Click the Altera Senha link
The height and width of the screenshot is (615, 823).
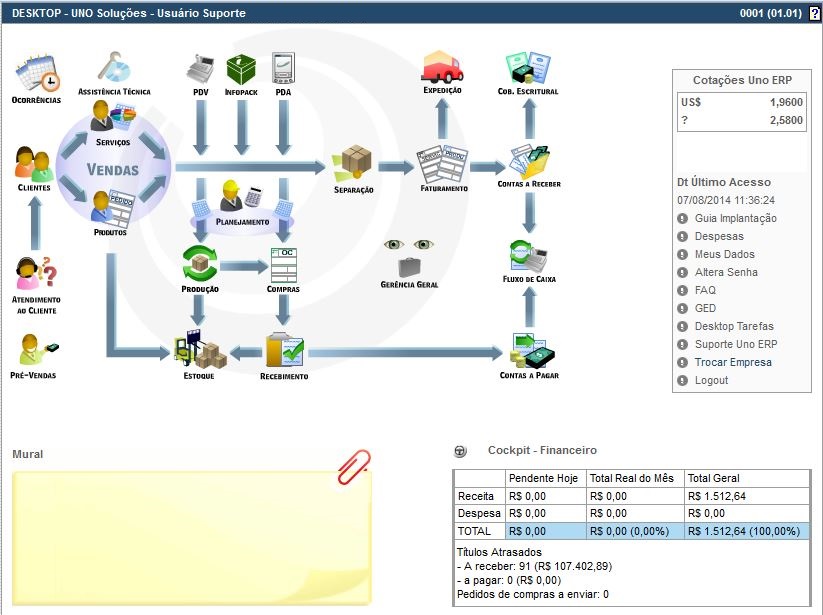pos(726,272)
